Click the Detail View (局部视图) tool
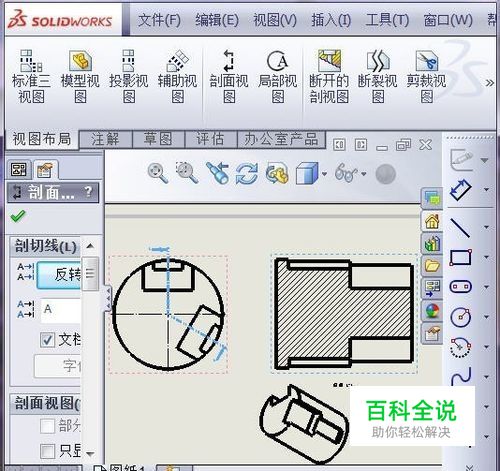 277,76
